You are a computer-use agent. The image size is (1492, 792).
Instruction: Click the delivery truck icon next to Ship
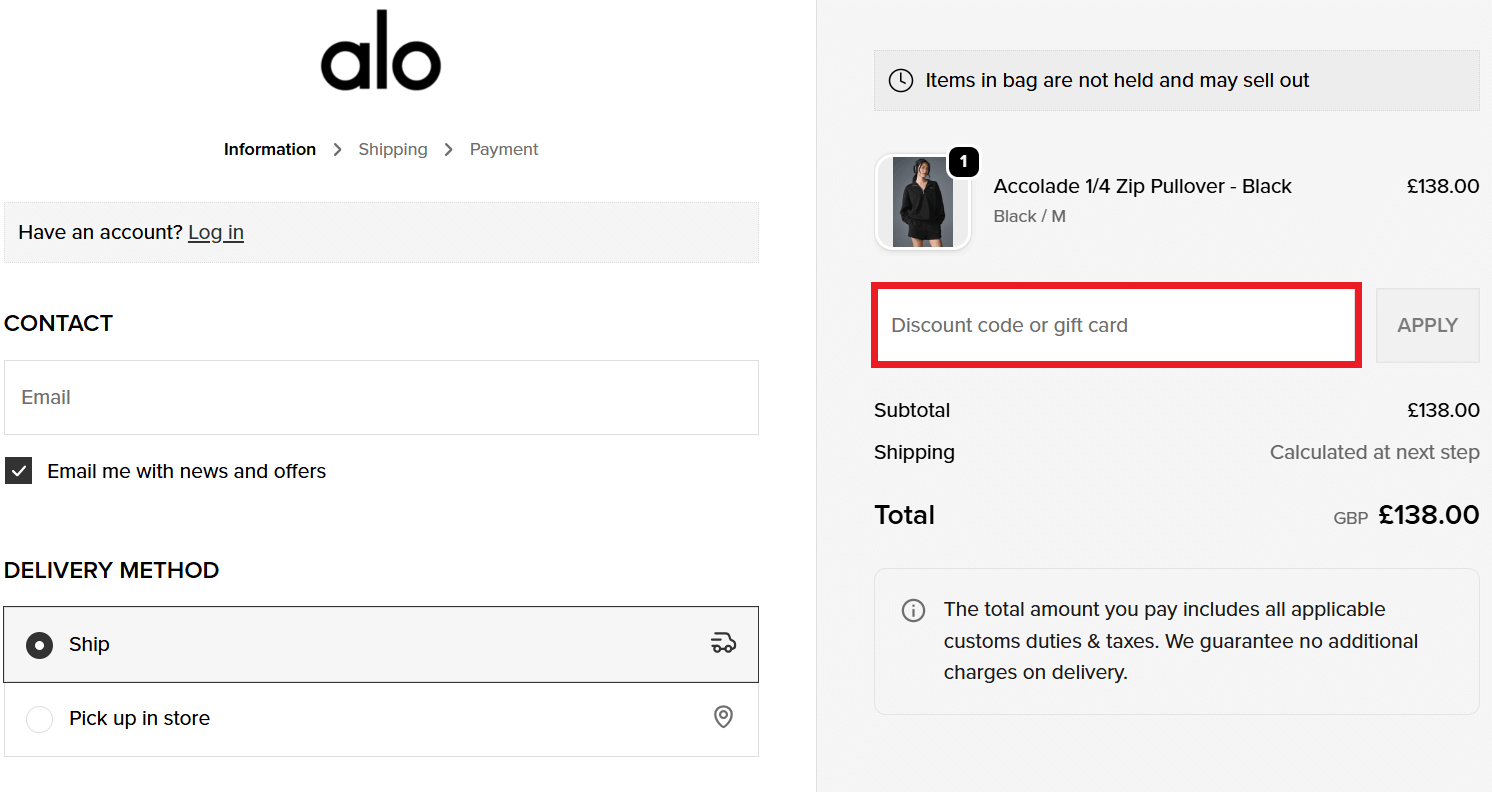point(723,644)
